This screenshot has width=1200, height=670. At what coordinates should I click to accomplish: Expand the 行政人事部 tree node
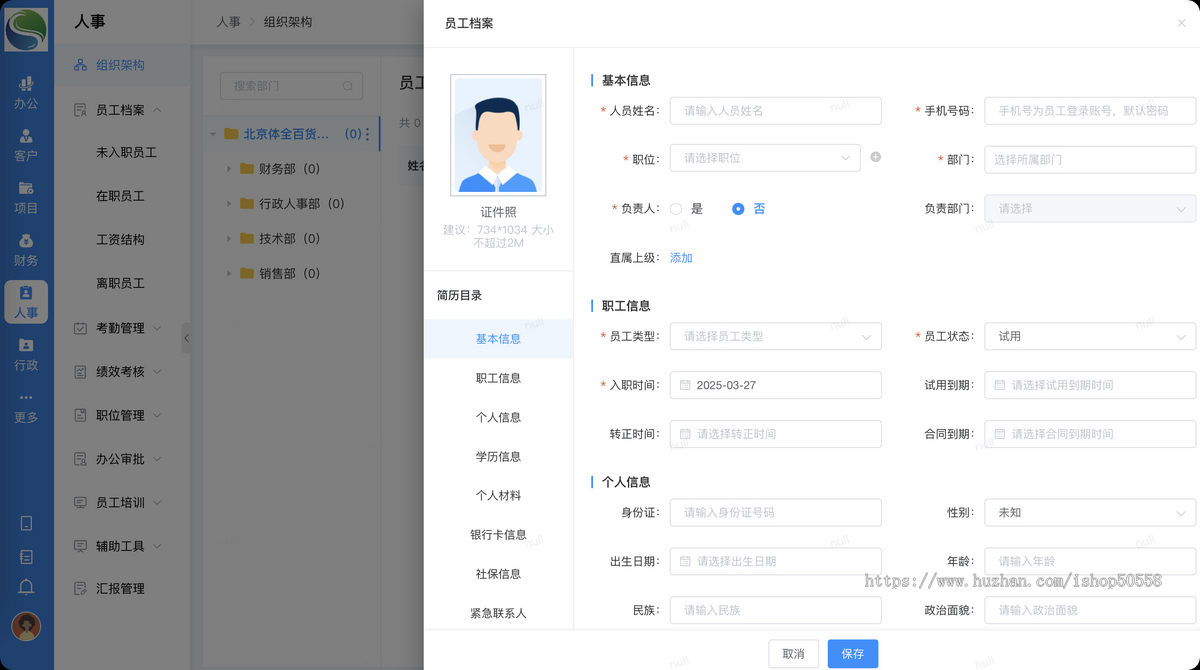229,204
